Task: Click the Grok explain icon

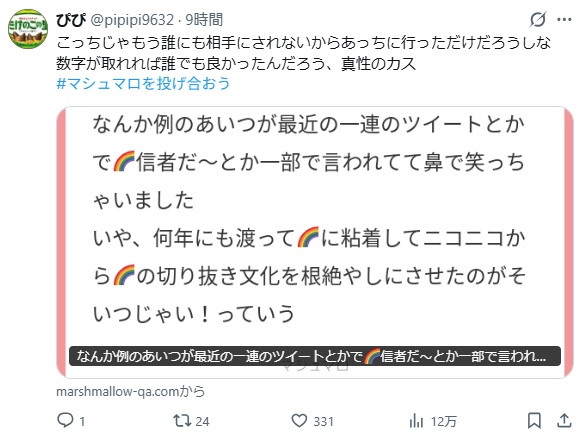Action: point(538,19)
